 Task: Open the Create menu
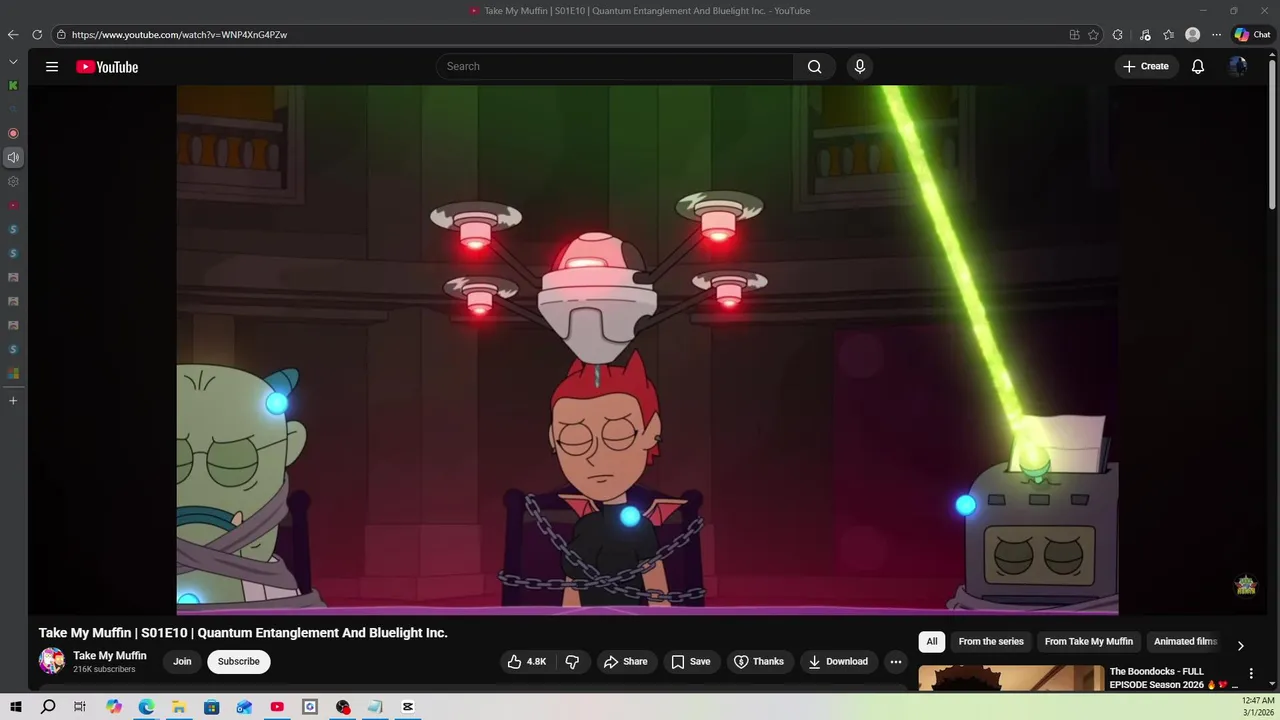(1146, 66)
